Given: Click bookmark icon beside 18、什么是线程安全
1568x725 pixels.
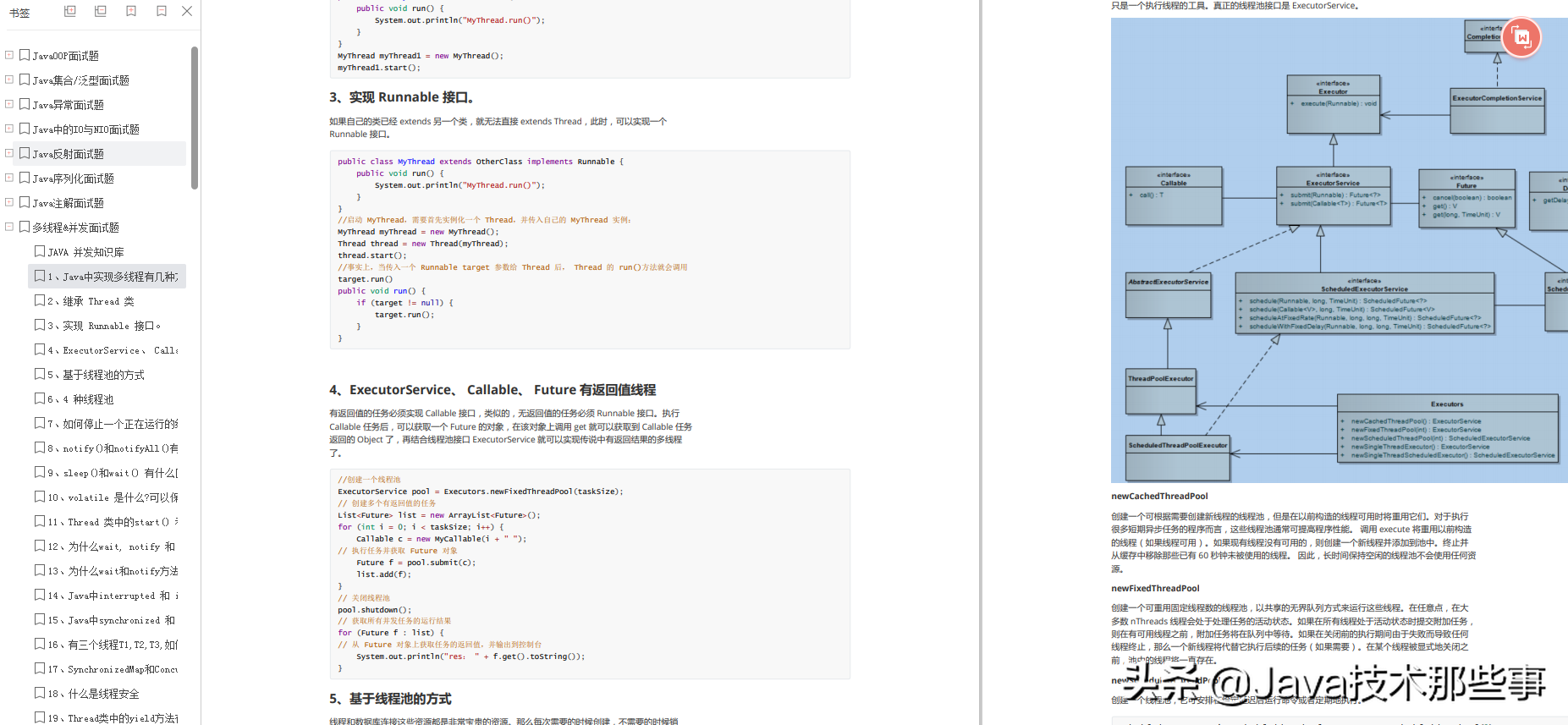Looking at the screenshot, I should 40,693.
